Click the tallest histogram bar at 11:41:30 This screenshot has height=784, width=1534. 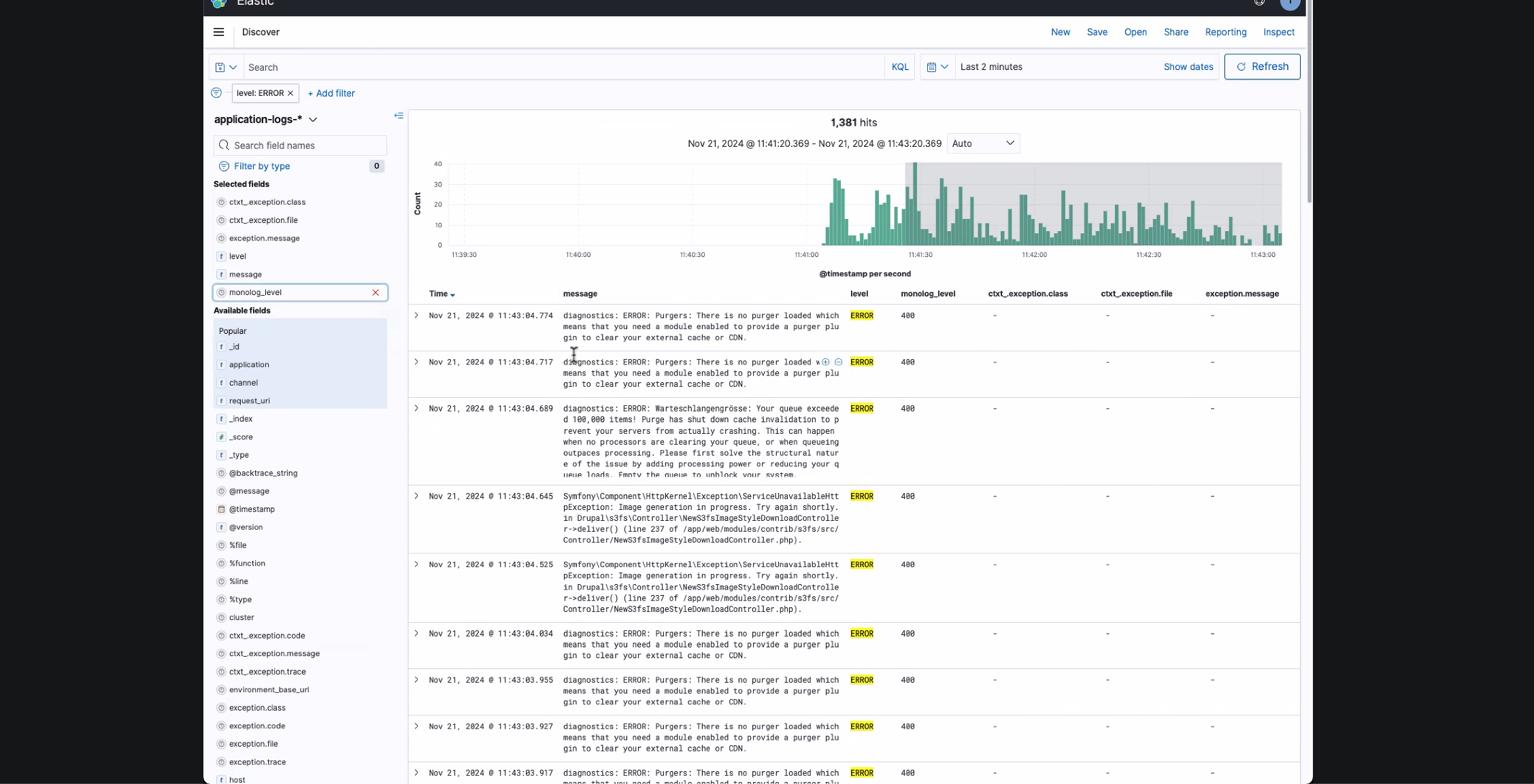tap(915, 204)
